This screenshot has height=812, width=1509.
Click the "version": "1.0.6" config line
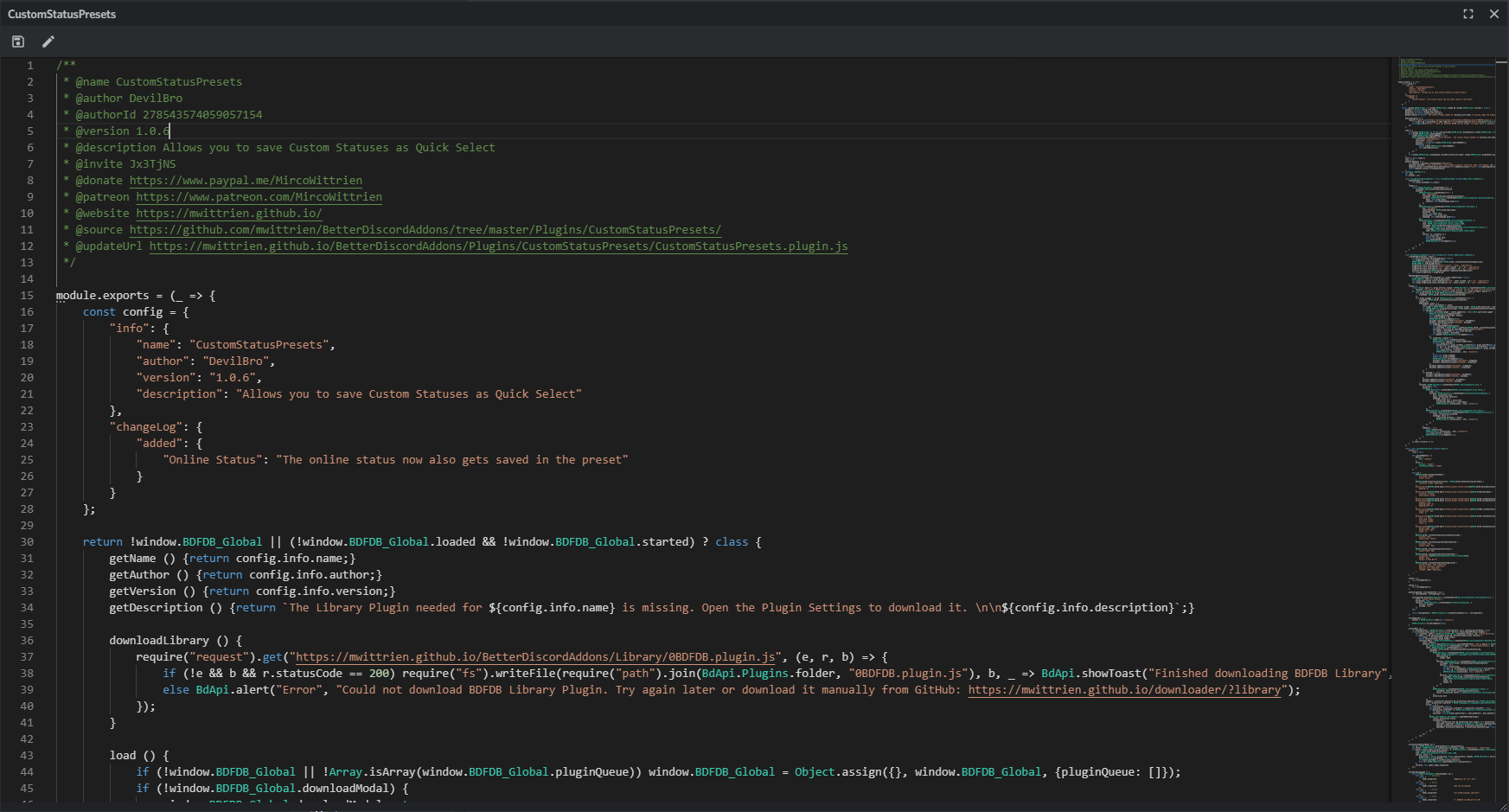[198, 378]
